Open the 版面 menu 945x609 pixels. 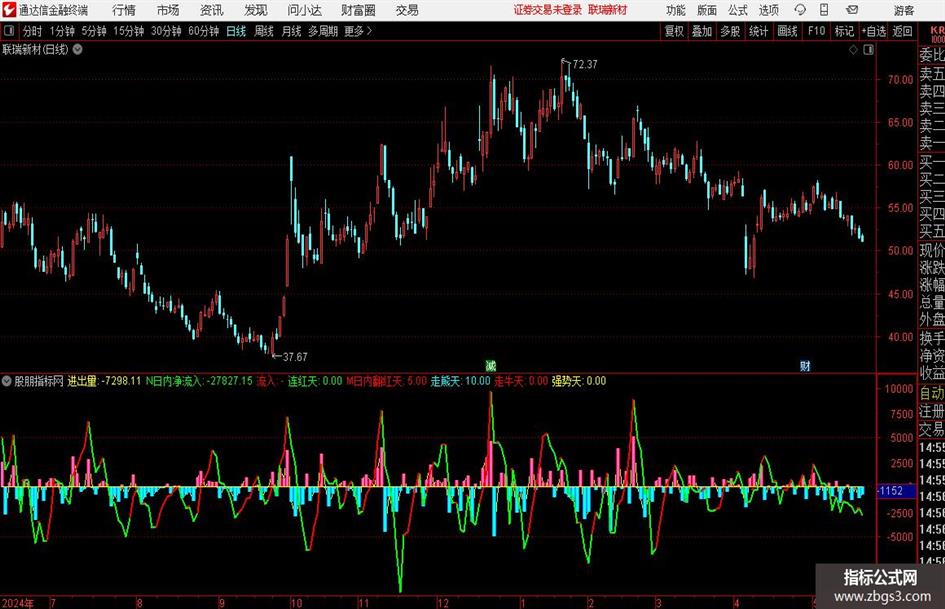pyautogui.click(x=707, y=10)
